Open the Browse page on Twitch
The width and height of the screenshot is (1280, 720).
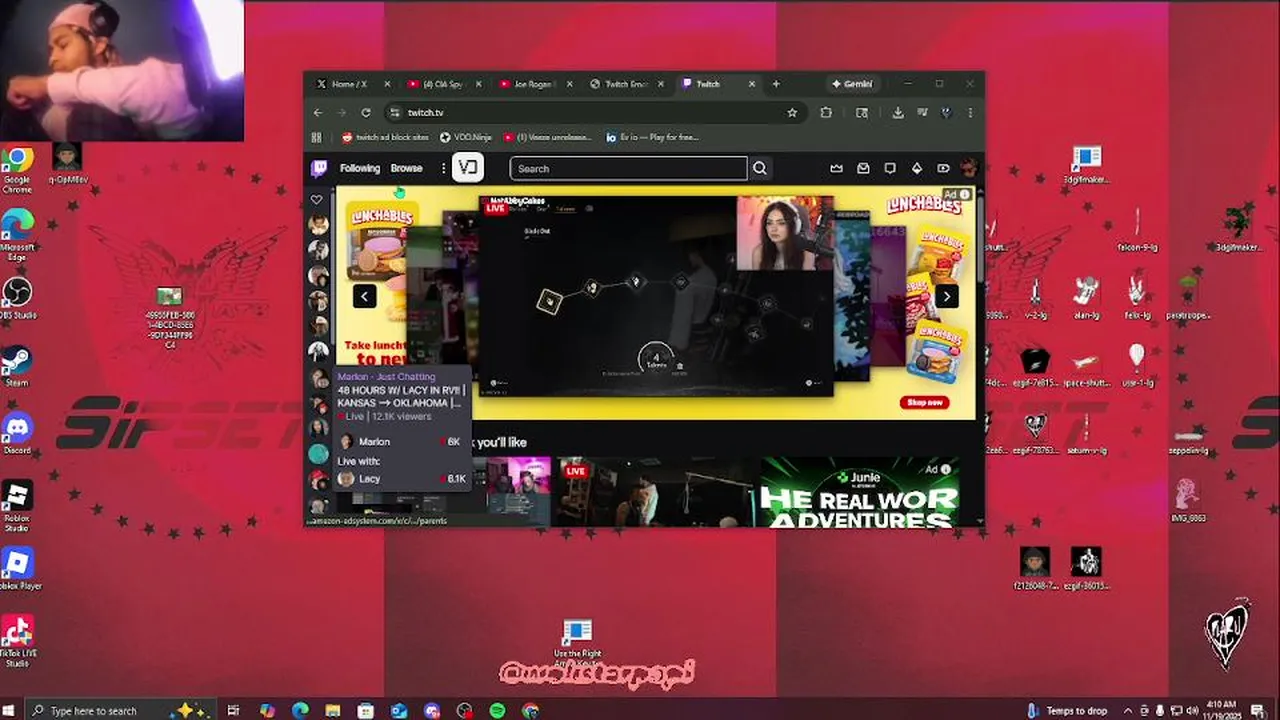pyautogui.click(x=406, y=168)
